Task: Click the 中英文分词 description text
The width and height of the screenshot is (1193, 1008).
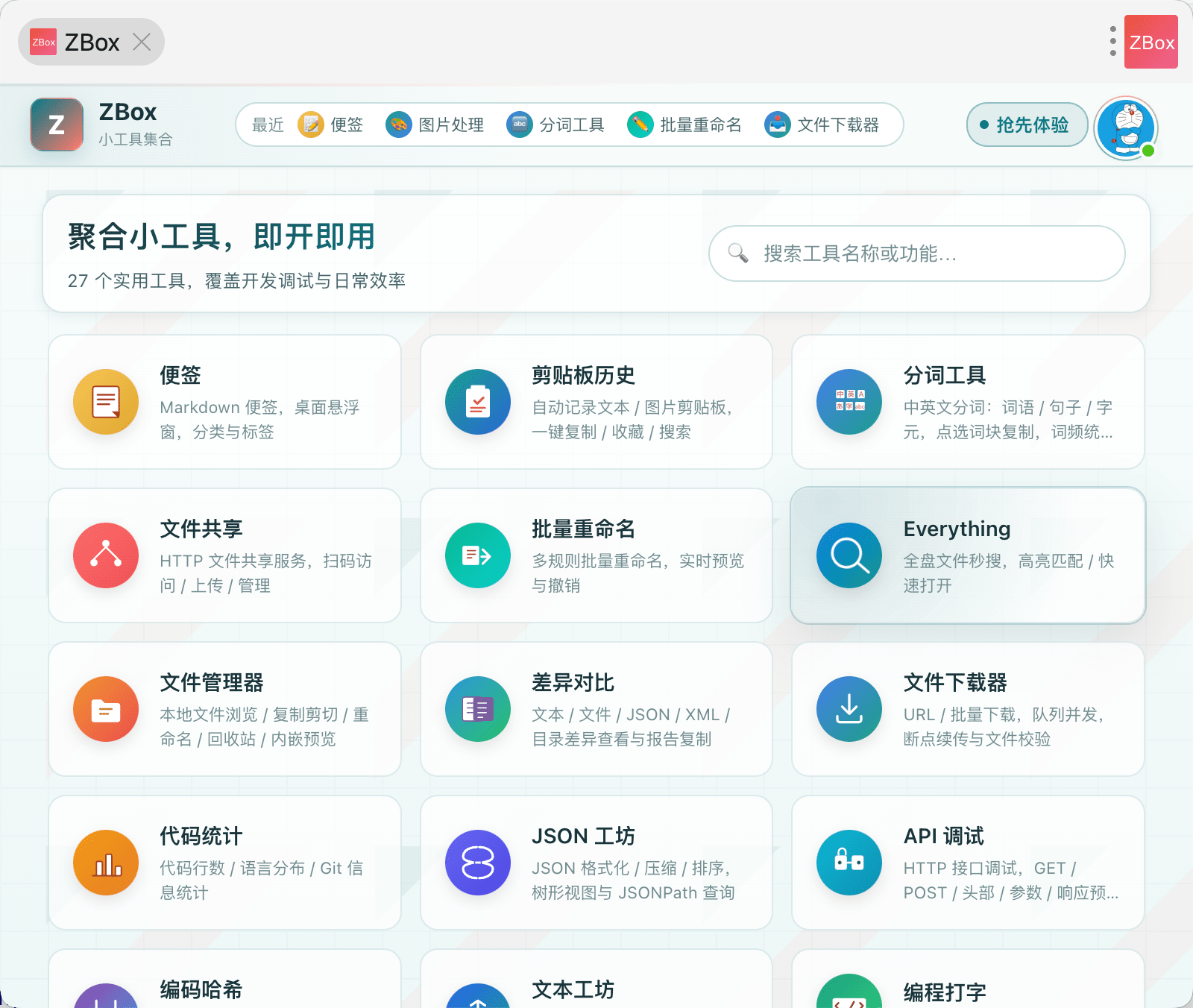Action: 1008,420
